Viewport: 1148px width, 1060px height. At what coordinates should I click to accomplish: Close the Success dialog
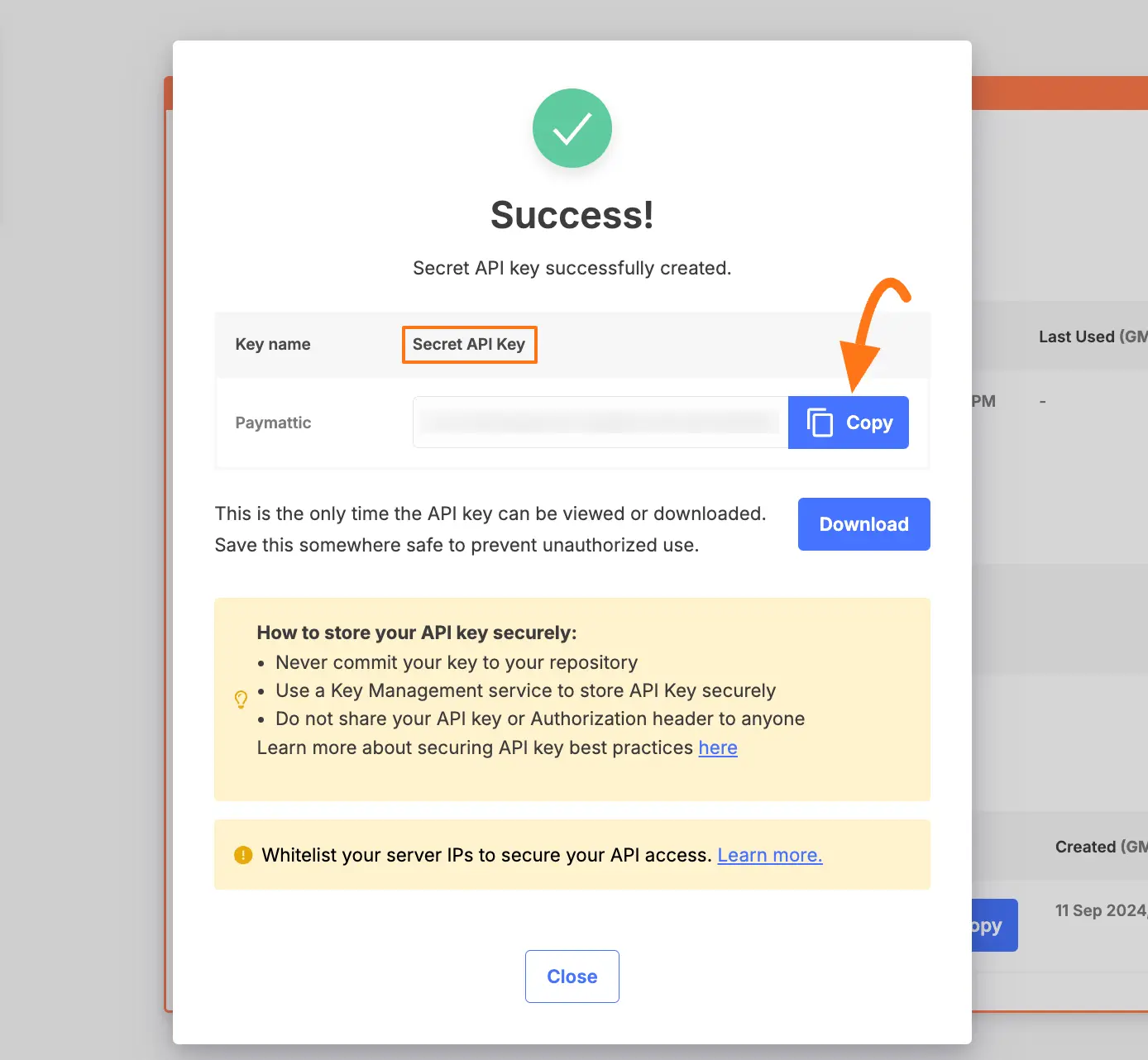click(x=572, y=976)
